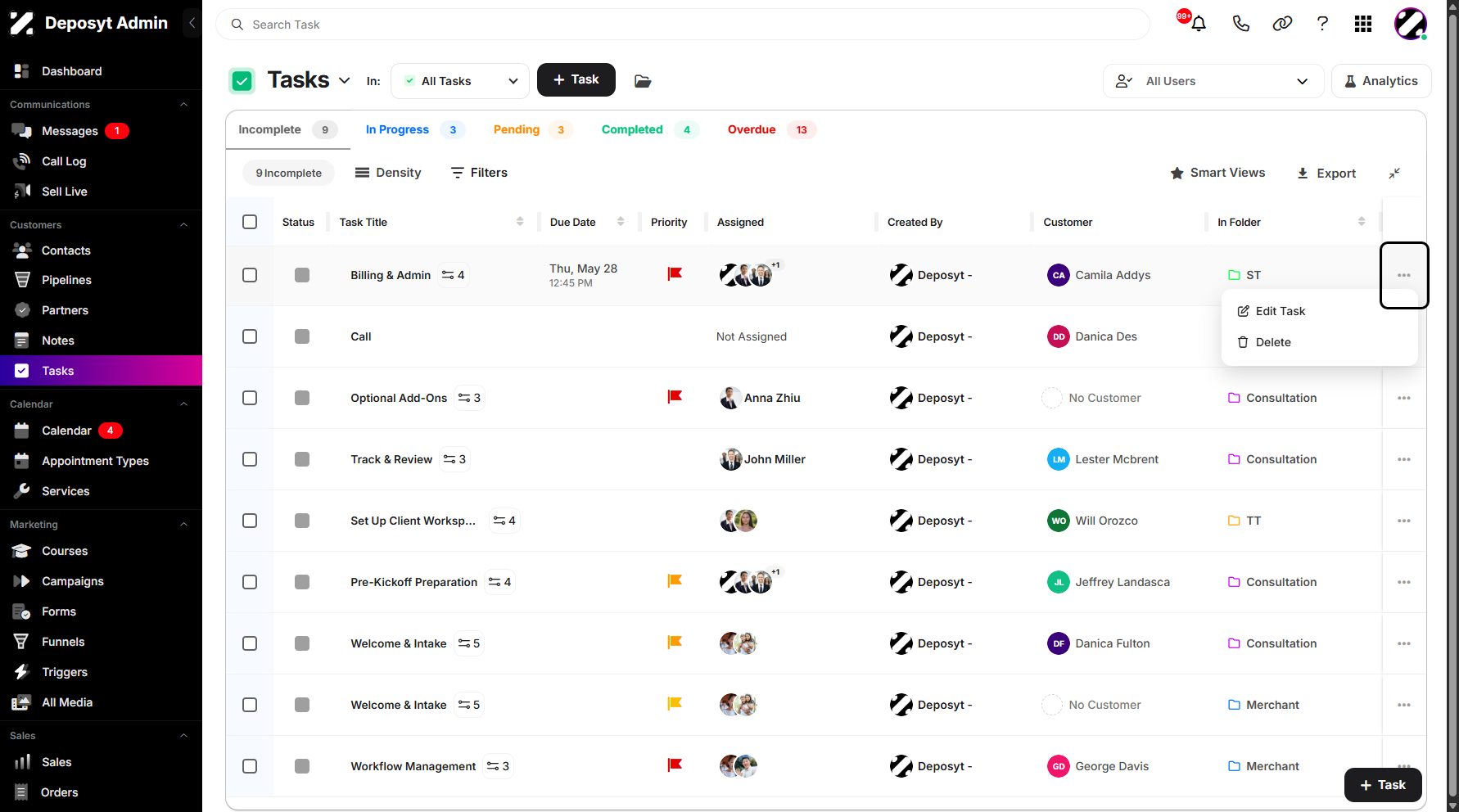Click the phone dialer icon
This screenshot has width=1459, height=812.
[x=1241, y=24]
